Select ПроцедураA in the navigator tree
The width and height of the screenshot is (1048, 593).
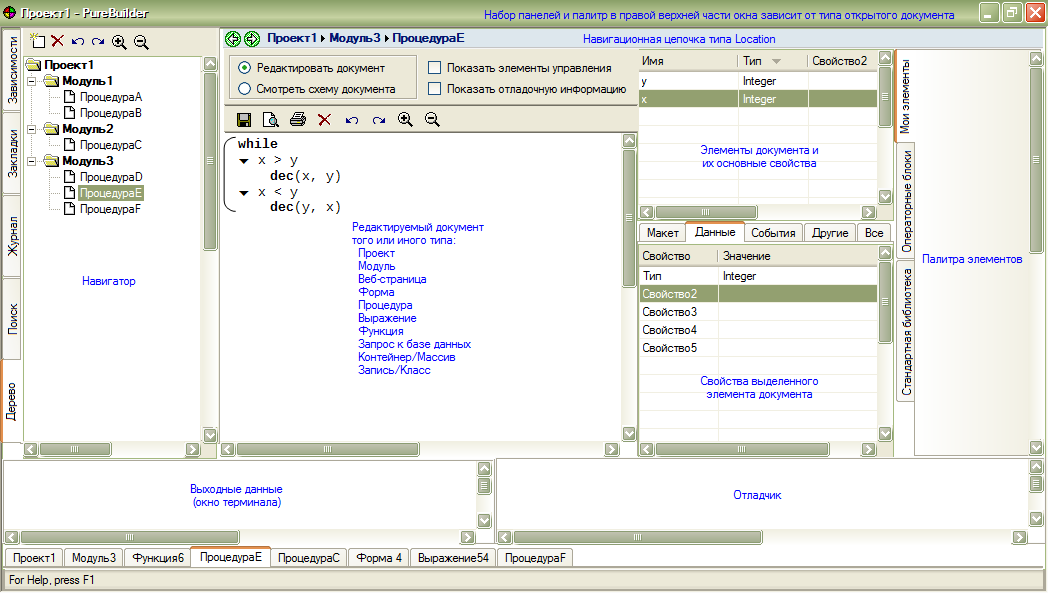pyautogui.click(x=110, y=97)
